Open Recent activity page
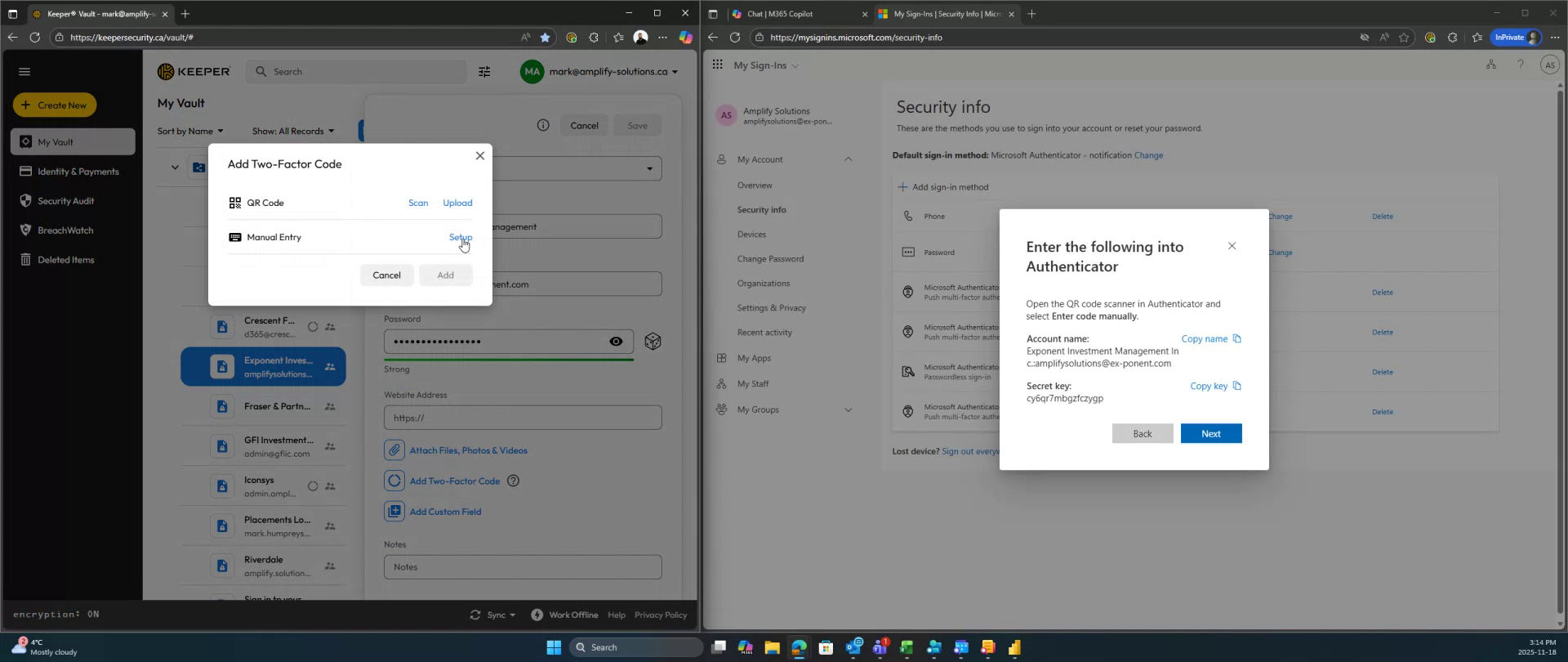Viewport: 1568px width, 662px height. [764, 332]
